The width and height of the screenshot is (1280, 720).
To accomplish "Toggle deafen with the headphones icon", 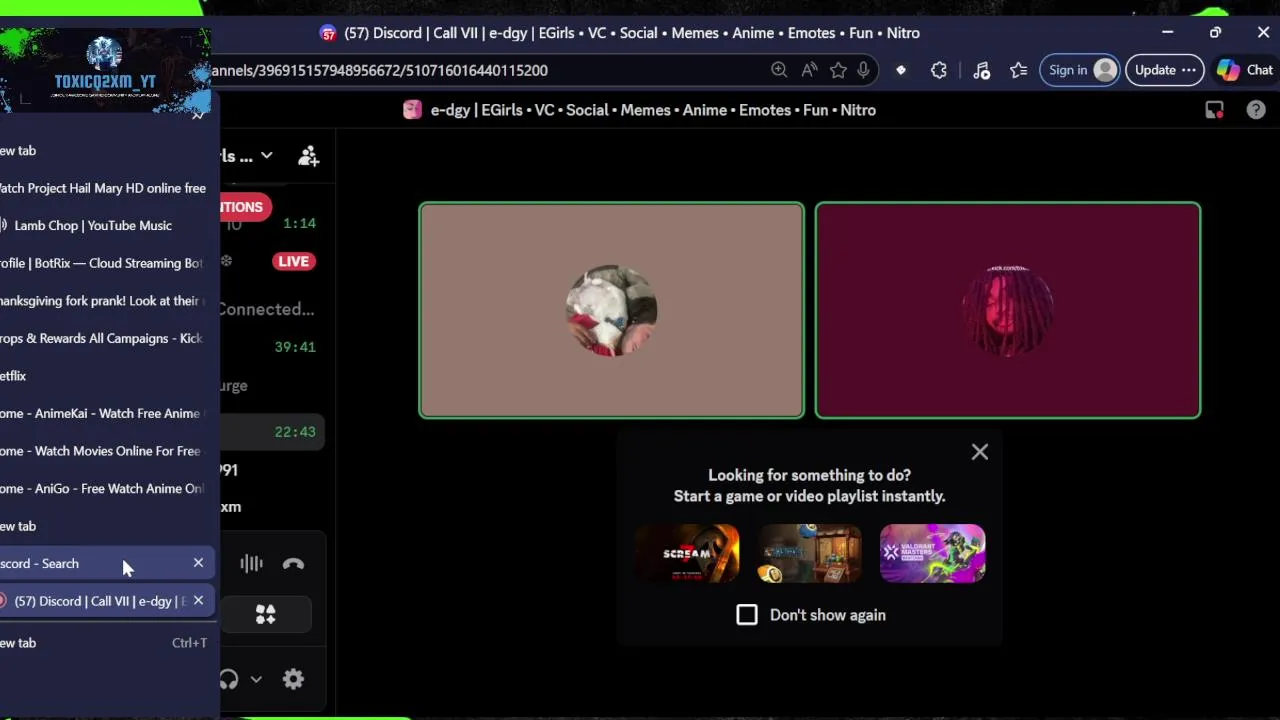I will coord(229,680).
